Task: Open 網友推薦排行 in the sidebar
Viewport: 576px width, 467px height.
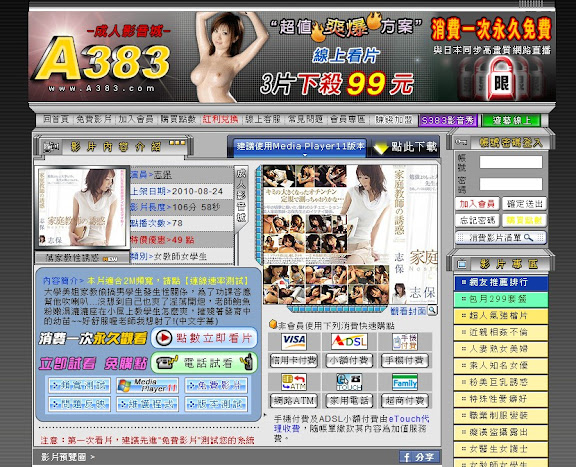Action: [x=501, y=283]
